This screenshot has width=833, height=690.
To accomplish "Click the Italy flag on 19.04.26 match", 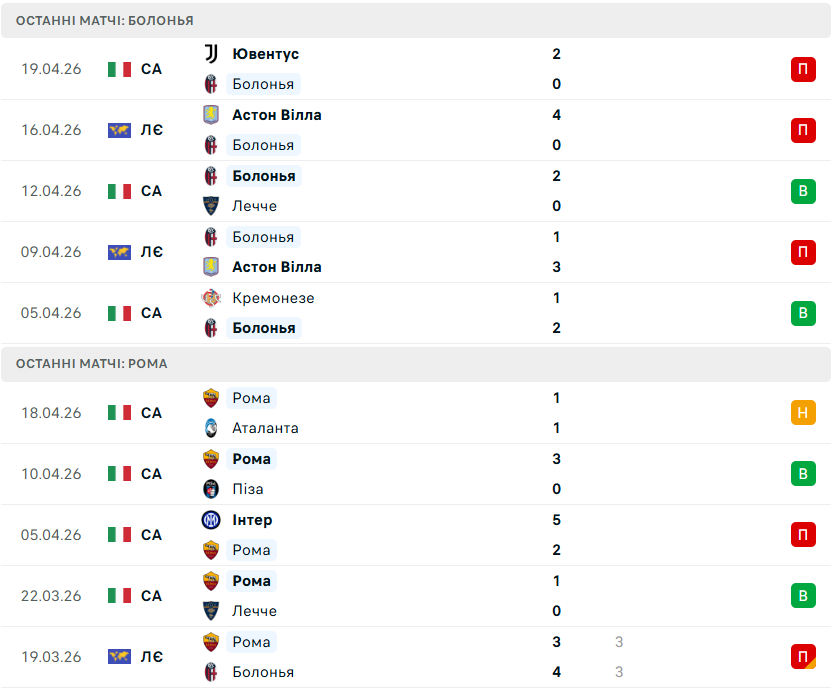I will [x=119, y=69].
